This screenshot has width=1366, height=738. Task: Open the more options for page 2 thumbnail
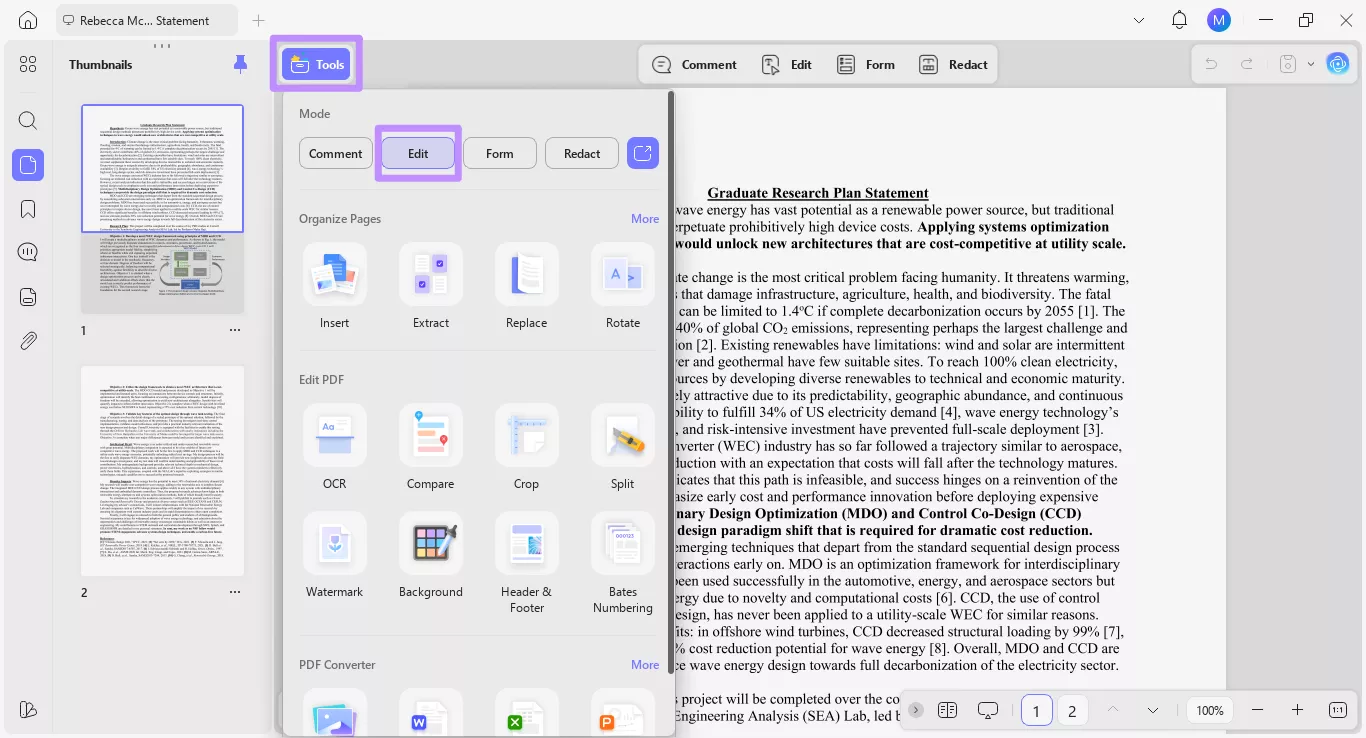[x=235, y=592]
